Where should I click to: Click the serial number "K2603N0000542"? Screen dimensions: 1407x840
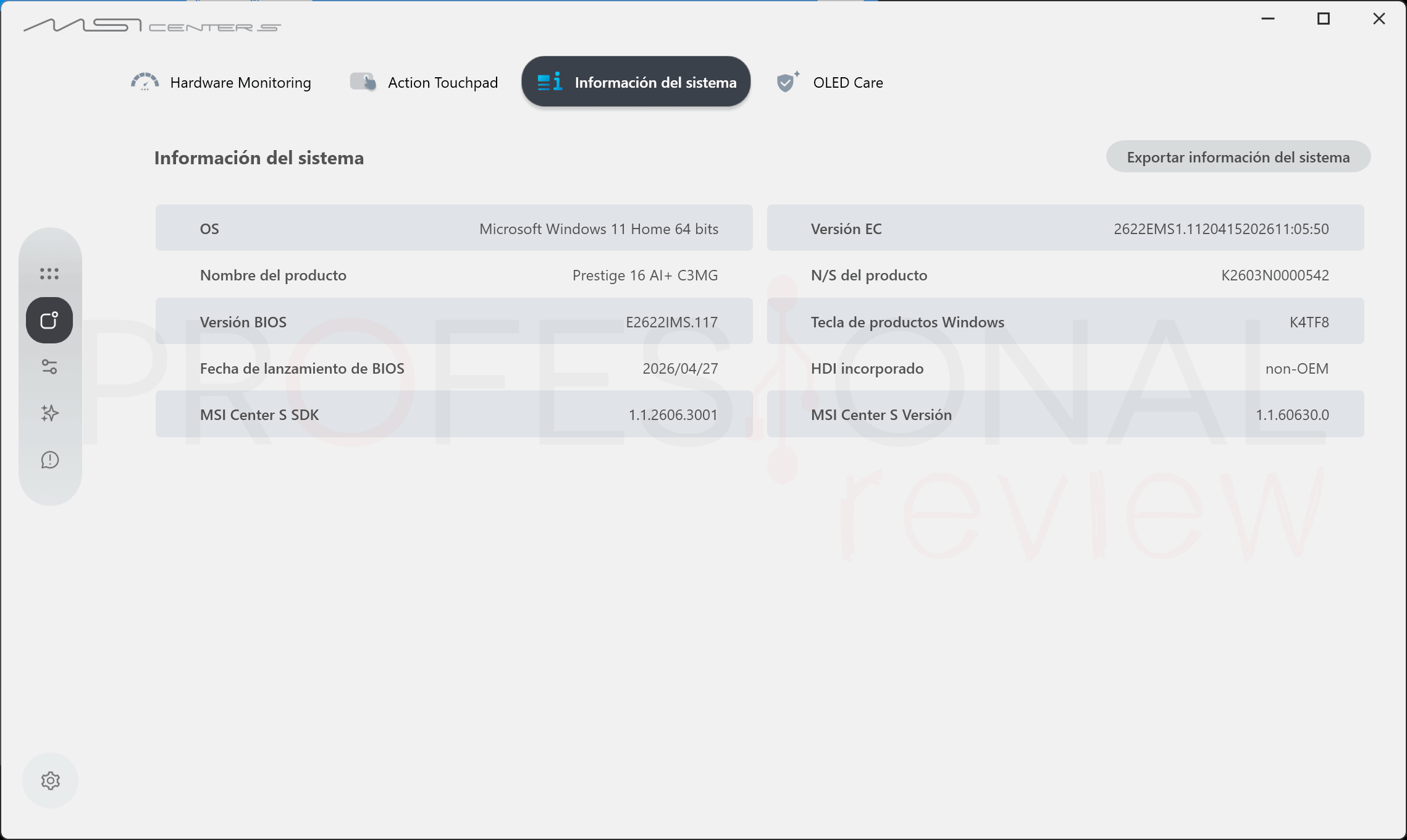tap(1275, 275)
